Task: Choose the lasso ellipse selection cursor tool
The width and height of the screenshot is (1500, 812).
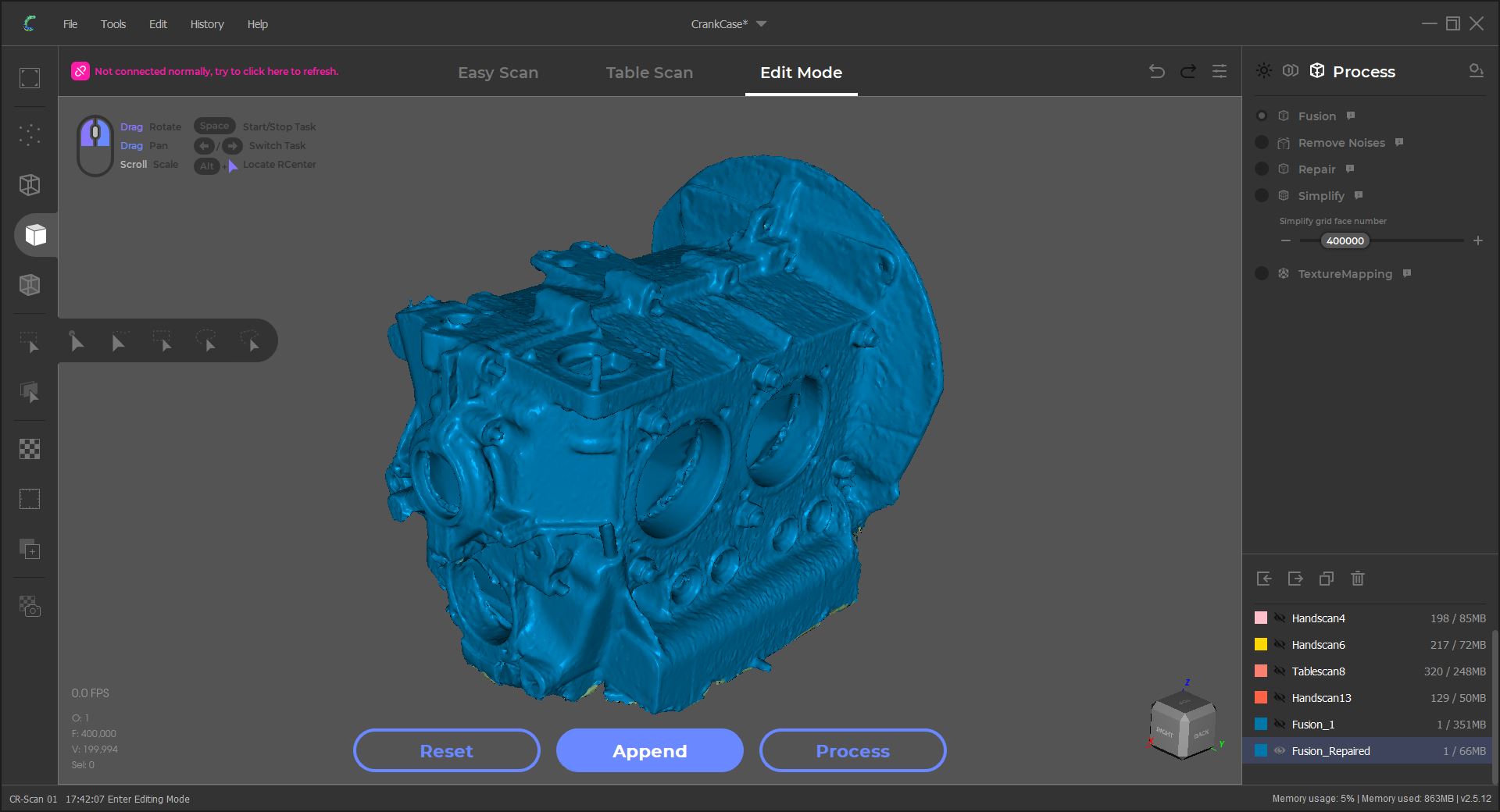Action: click(x=206, y=341)
